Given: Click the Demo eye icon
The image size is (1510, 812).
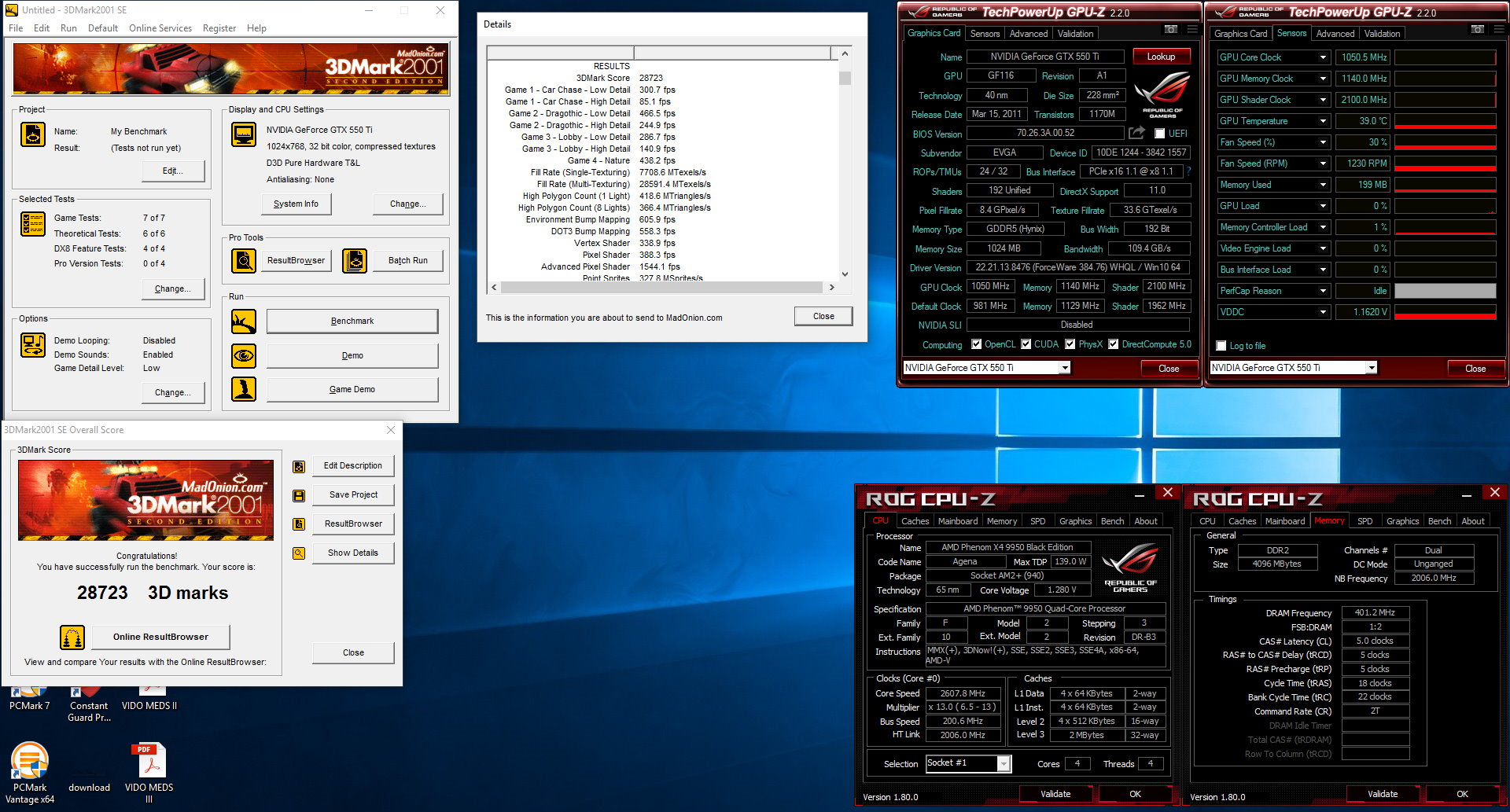Looking at the screenshot, I should [x=244, y=355].
